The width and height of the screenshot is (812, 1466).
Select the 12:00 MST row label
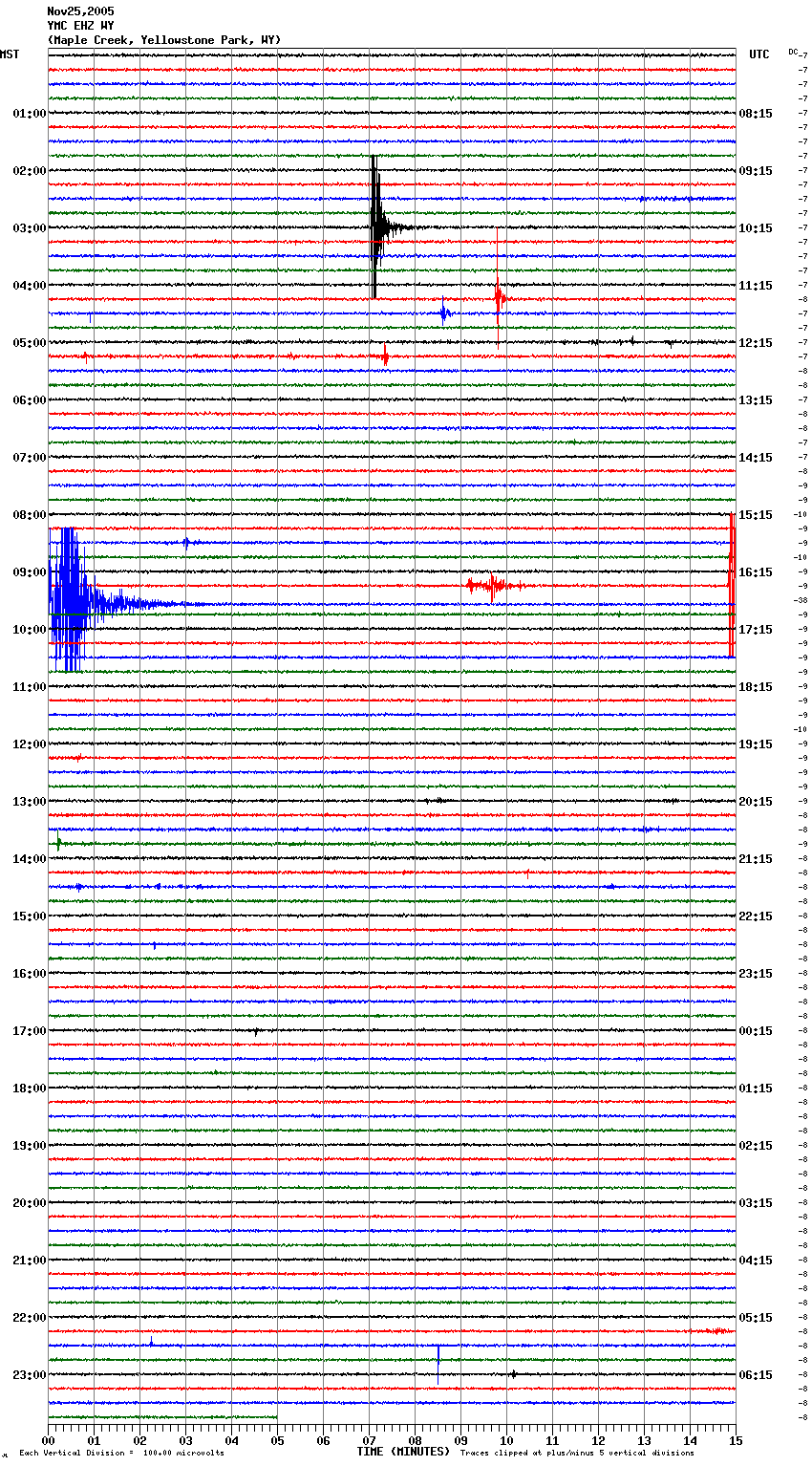(30, 744)
